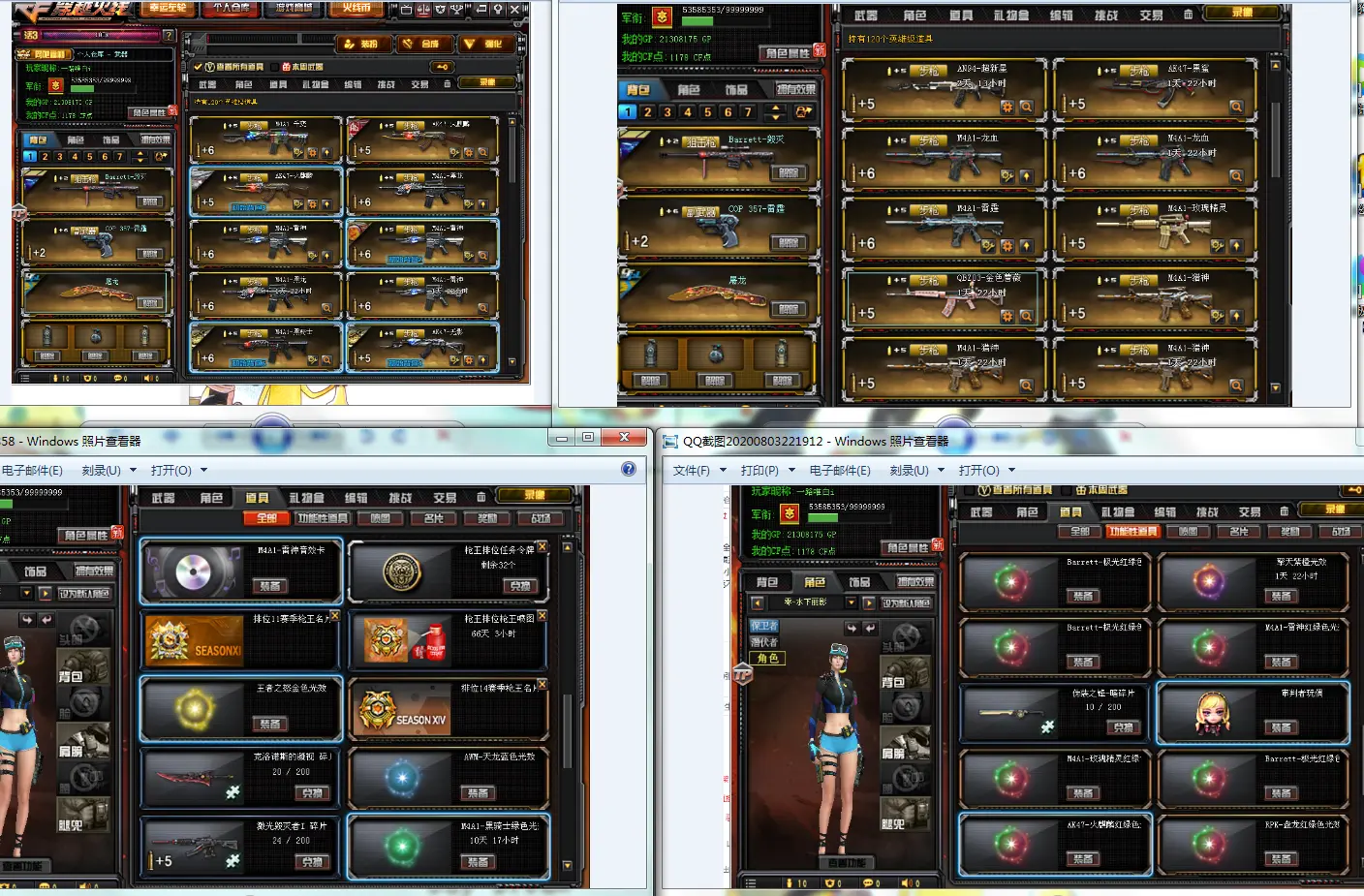
Task: Click 设为默认角色 button in bottom-right viewer
Action: [906, 602]
